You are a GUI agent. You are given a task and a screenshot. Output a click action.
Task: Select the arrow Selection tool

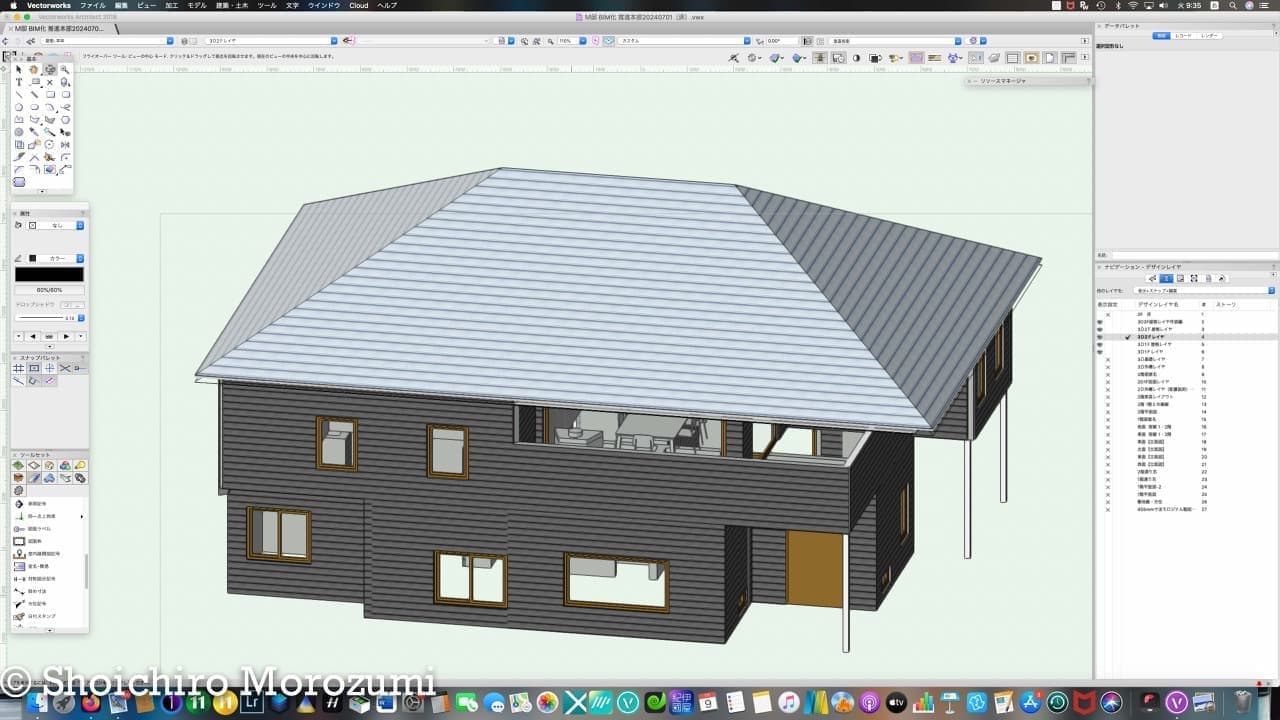pyautogui.click(x=19, y=70)
